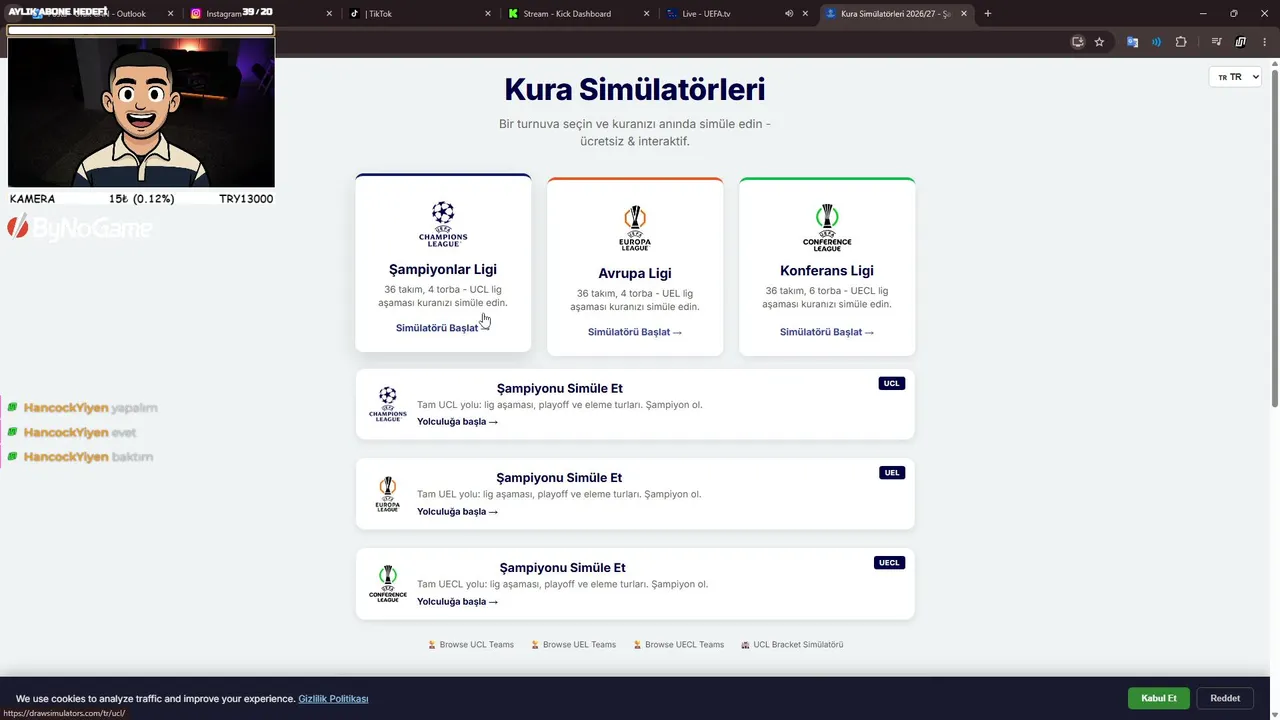Click the UECL logo beside third Şampiyonu Simüle Et
Image resolution: width=1280 pixels, height=720 pixels.
coord(388,584)
